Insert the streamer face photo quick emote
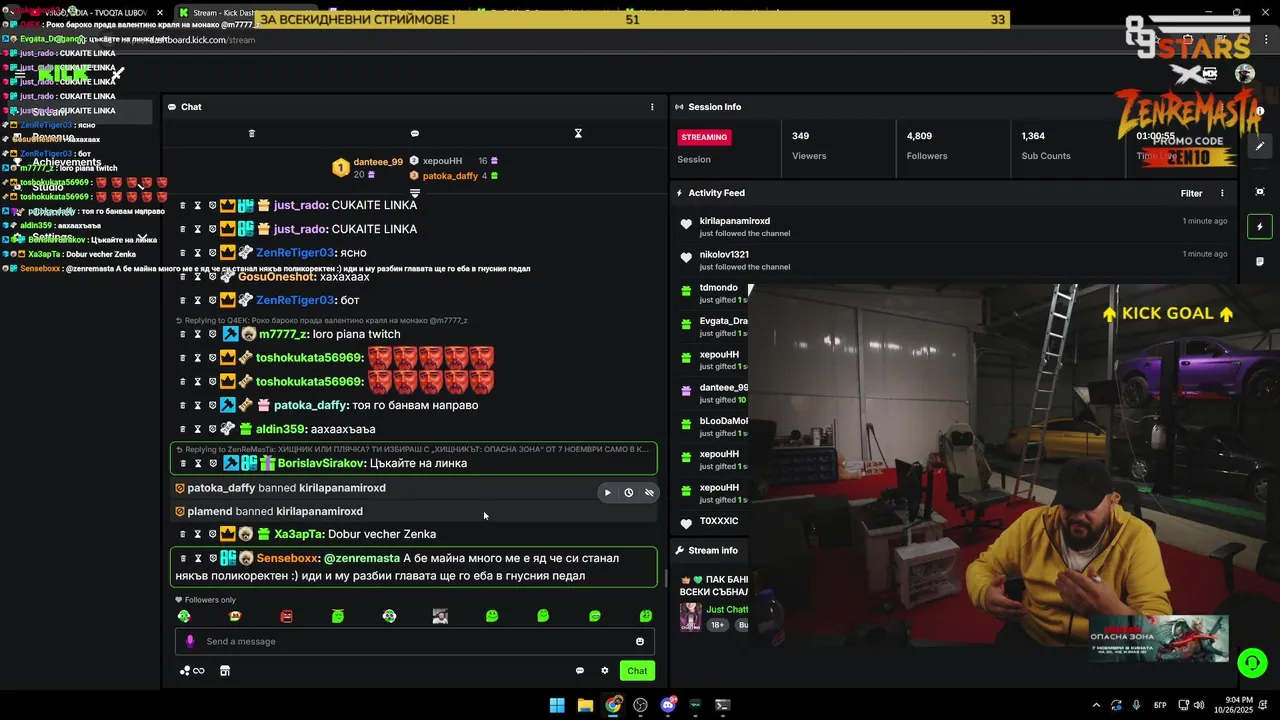This screenshot has height=720, width=1280. click(x=440, y=616)
